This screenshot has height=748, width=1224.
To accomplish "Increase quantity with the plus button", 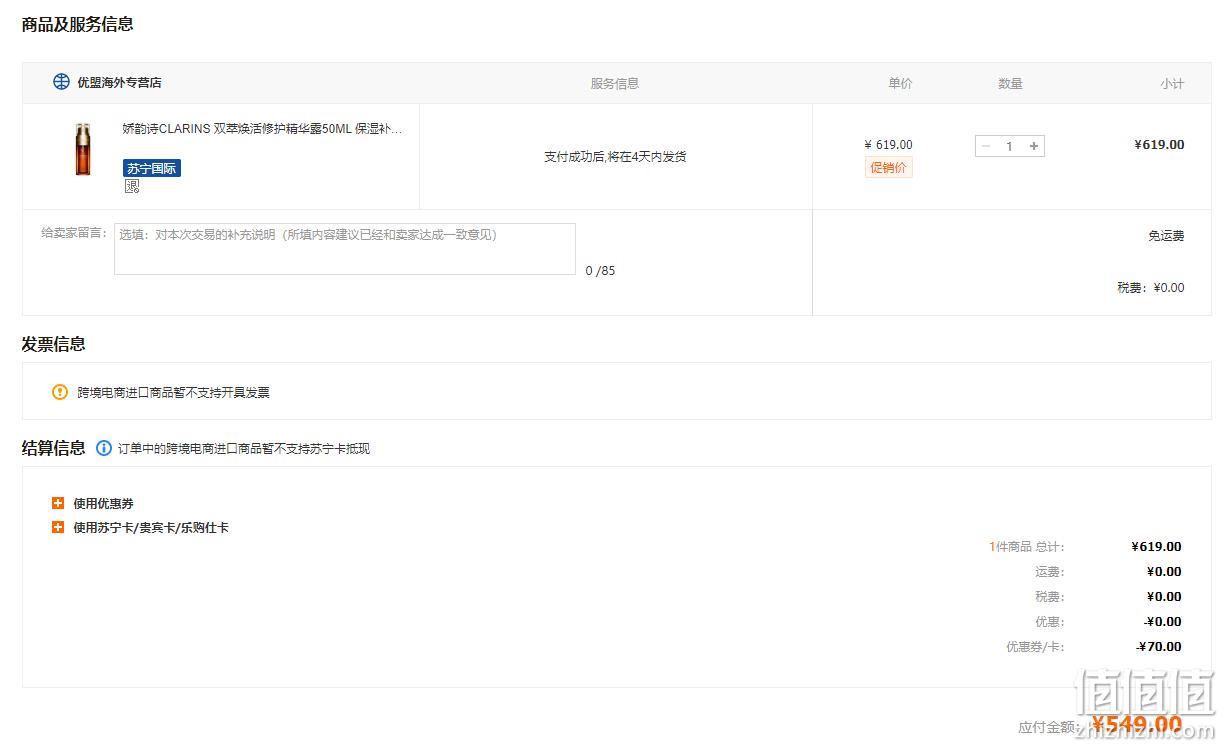I will point(1034,146).
